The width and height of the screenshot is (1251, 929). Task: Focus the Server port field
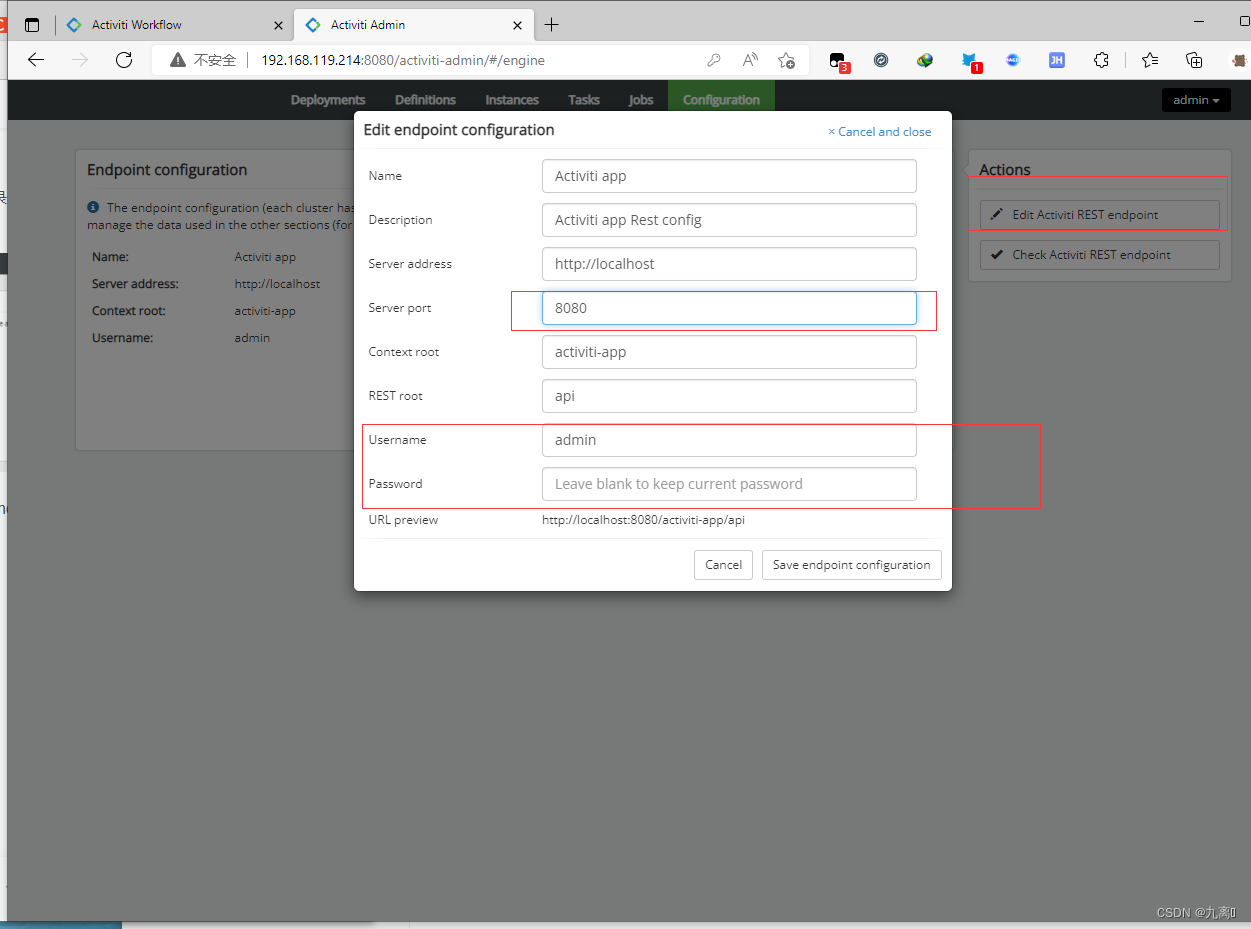[729, 308]
